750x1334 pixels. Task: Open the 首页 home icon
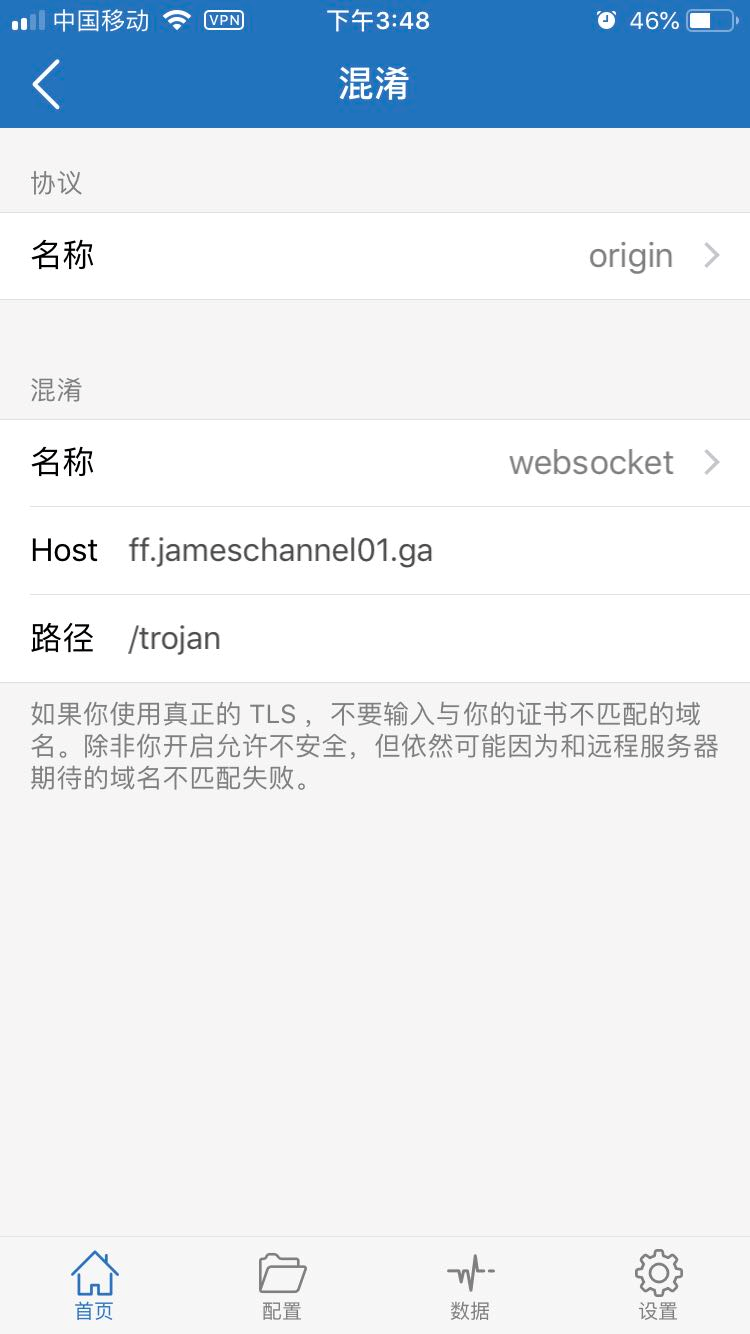tap(94, 1273)
